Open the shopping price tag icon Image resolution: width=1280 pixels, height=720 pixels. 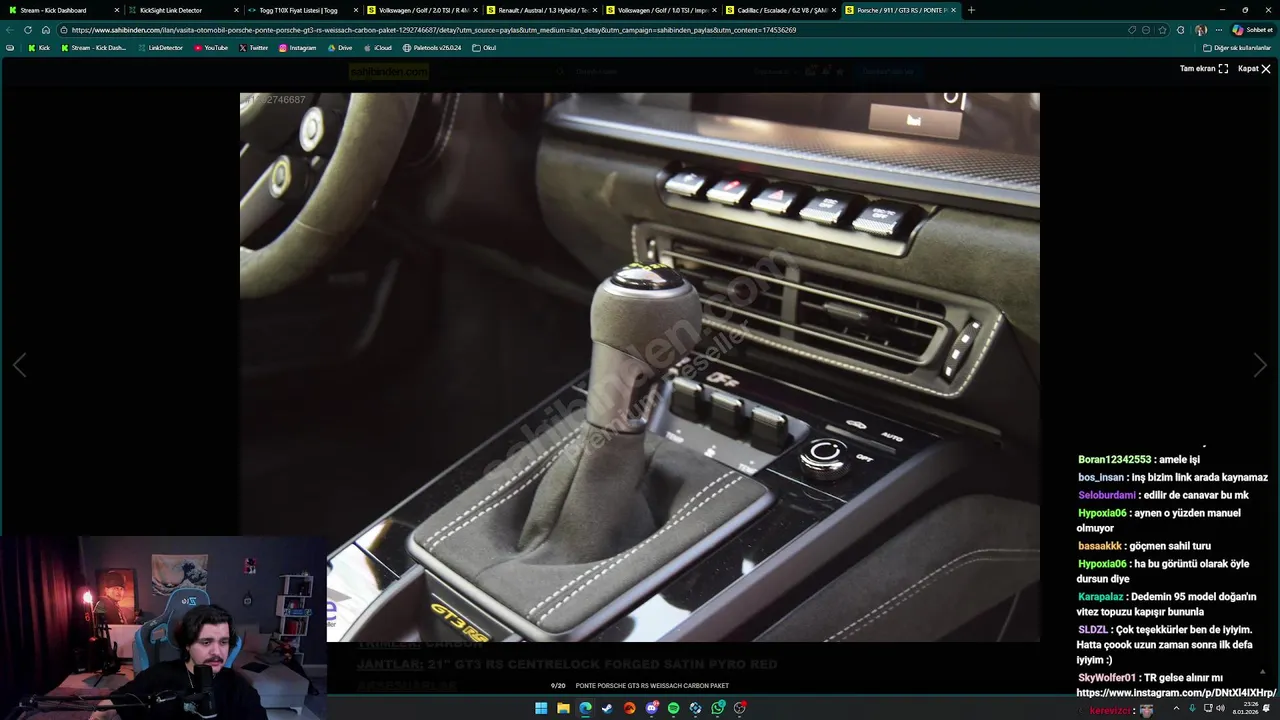1132,30
